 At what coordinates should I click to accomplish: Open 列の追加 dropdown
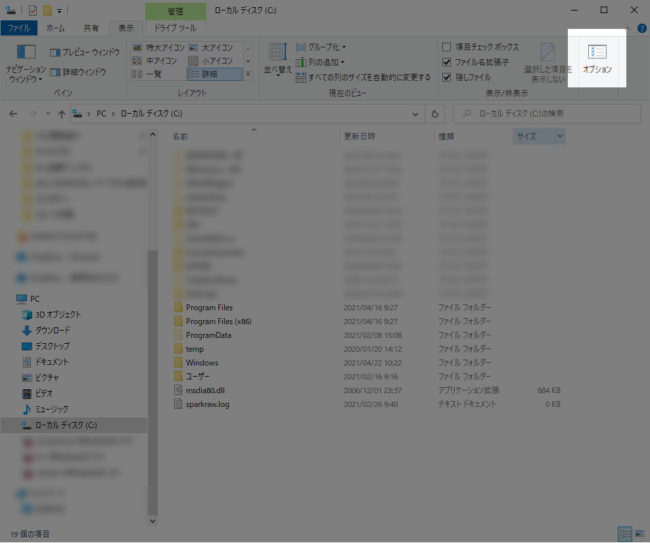(320, 62)
